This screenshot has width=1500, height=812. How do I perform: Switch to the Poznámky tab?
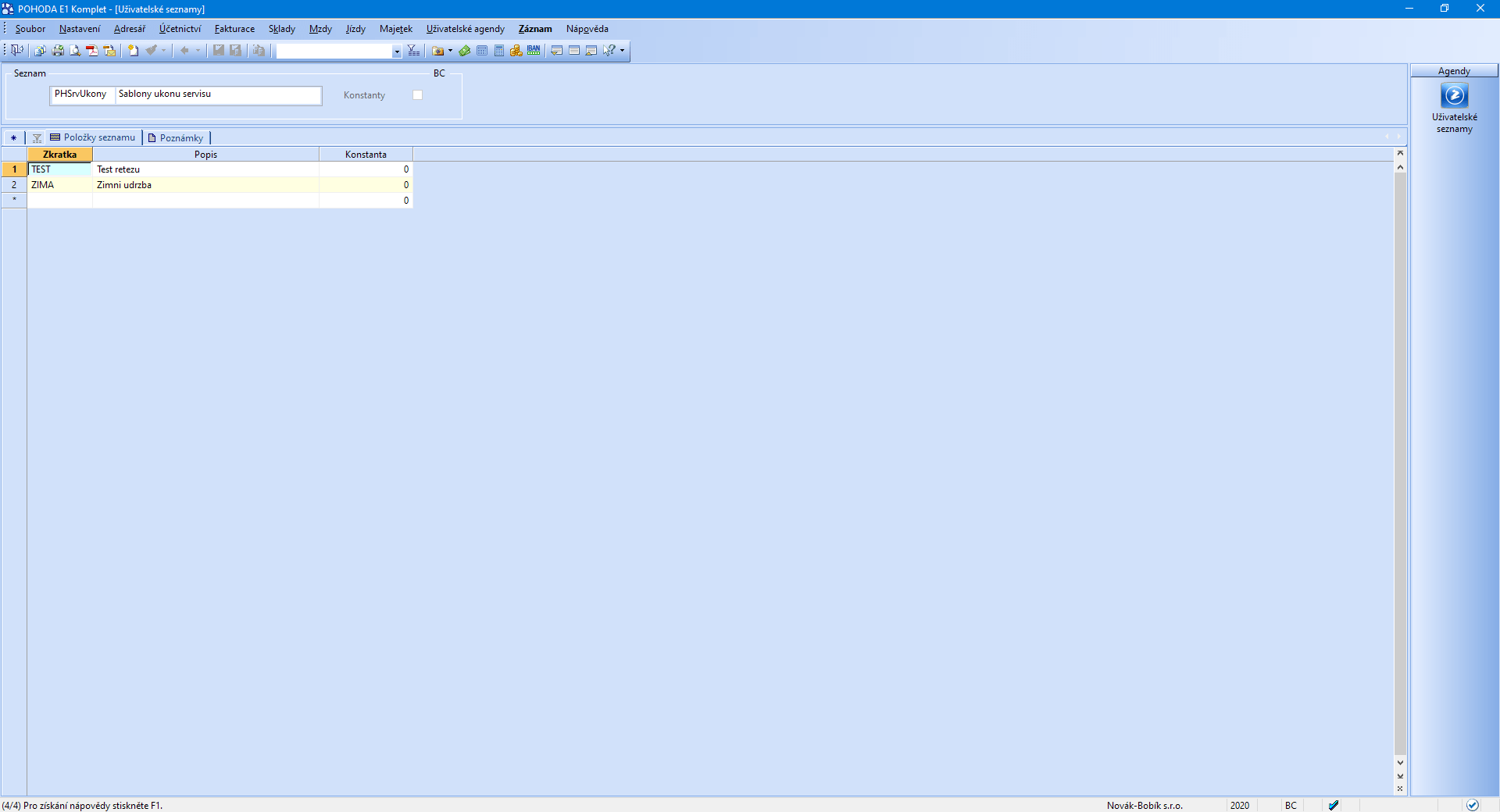[177, 138]
